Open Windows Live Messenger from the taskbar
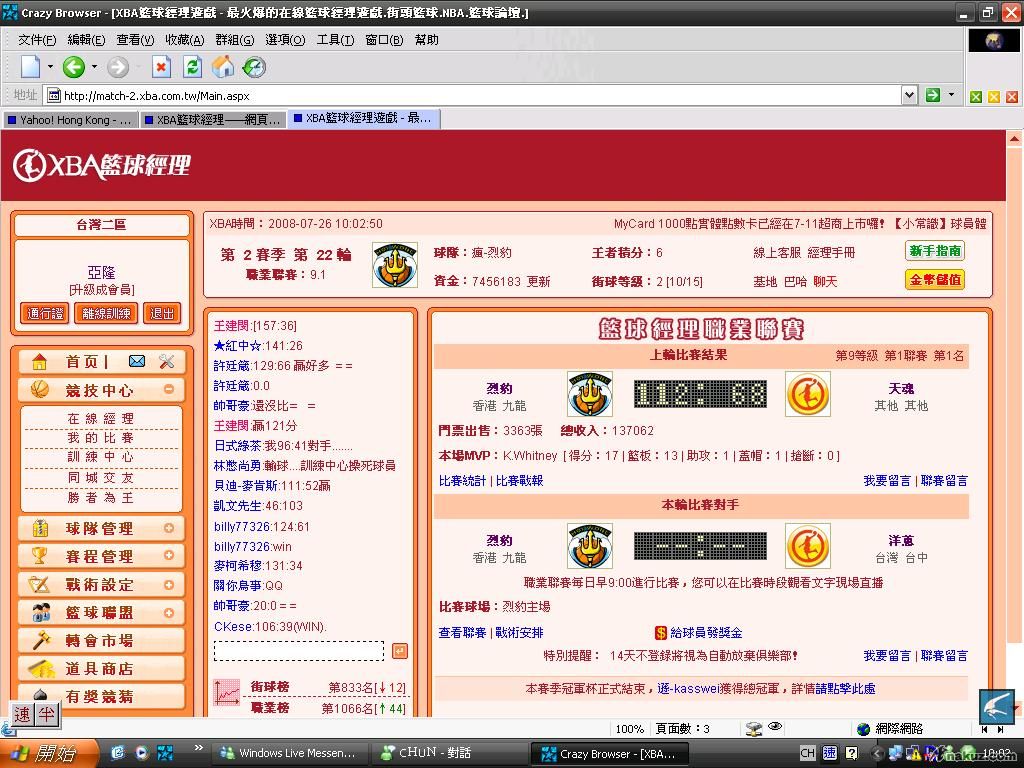 (x=288, y=753)
